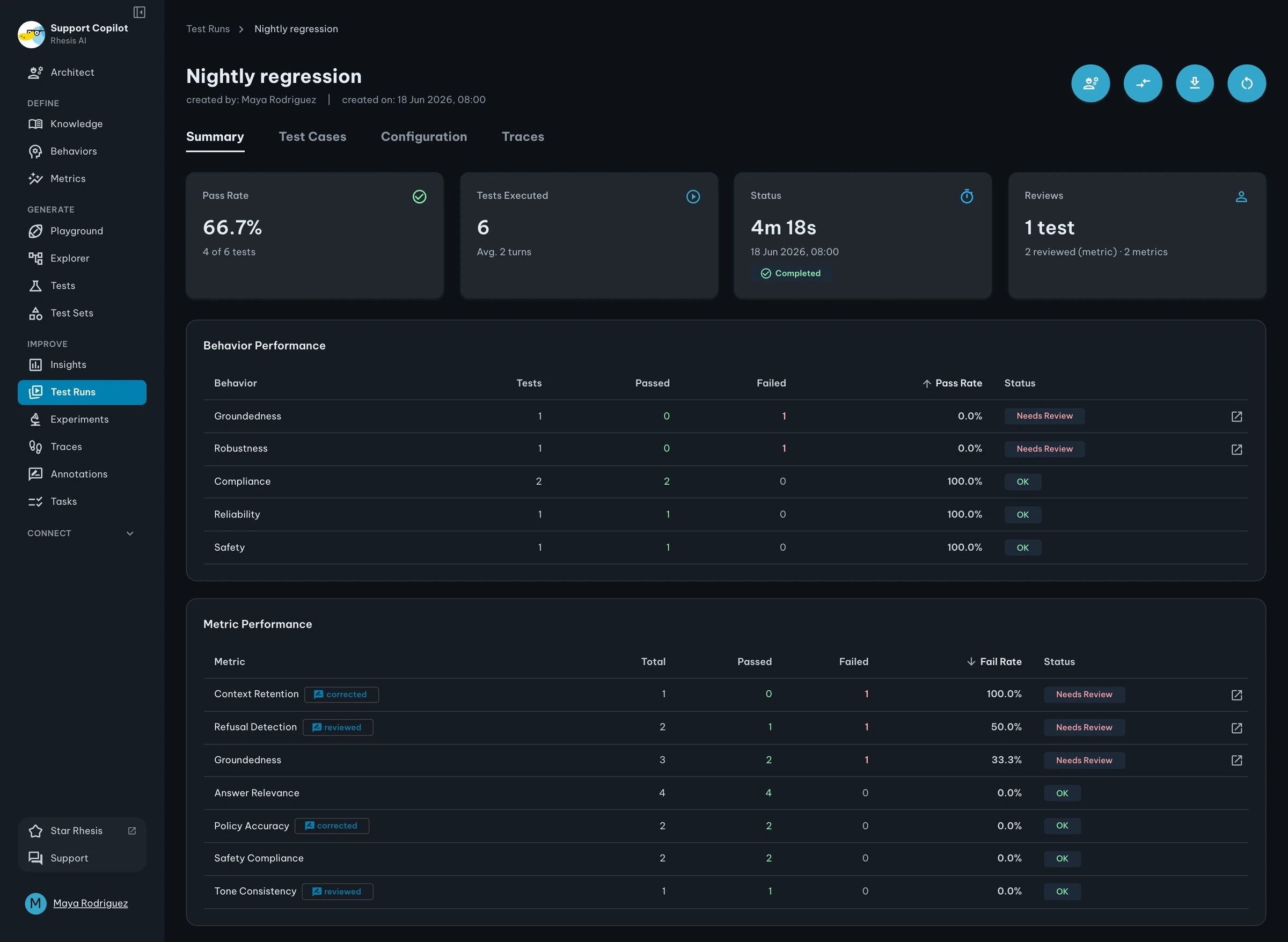Viewport: 1288px width, 942px height.
Task: Click the Policy Accuracy corrected badge
Action: pos(332,826)
